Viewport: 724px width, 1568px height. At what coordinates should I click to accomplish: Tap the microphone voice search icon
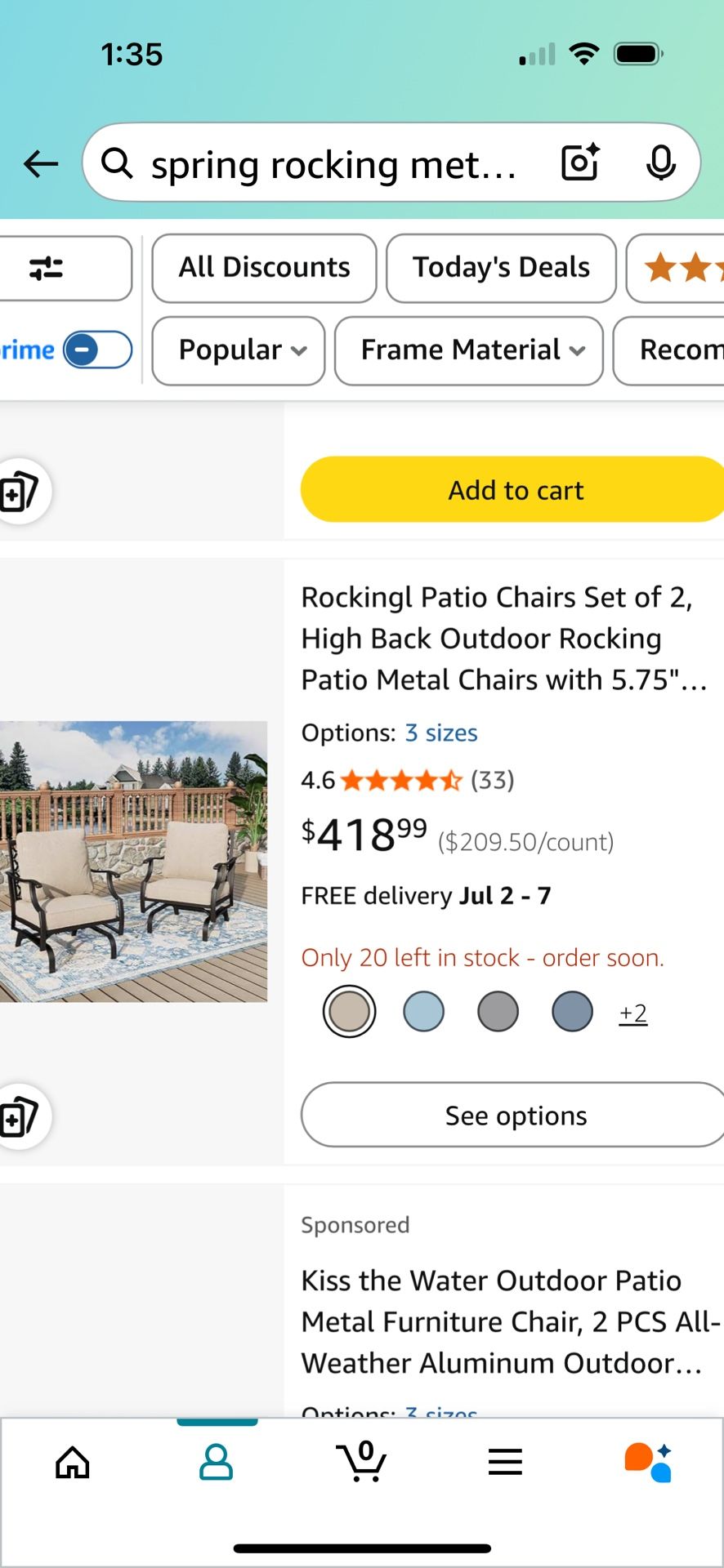(662, 163)
